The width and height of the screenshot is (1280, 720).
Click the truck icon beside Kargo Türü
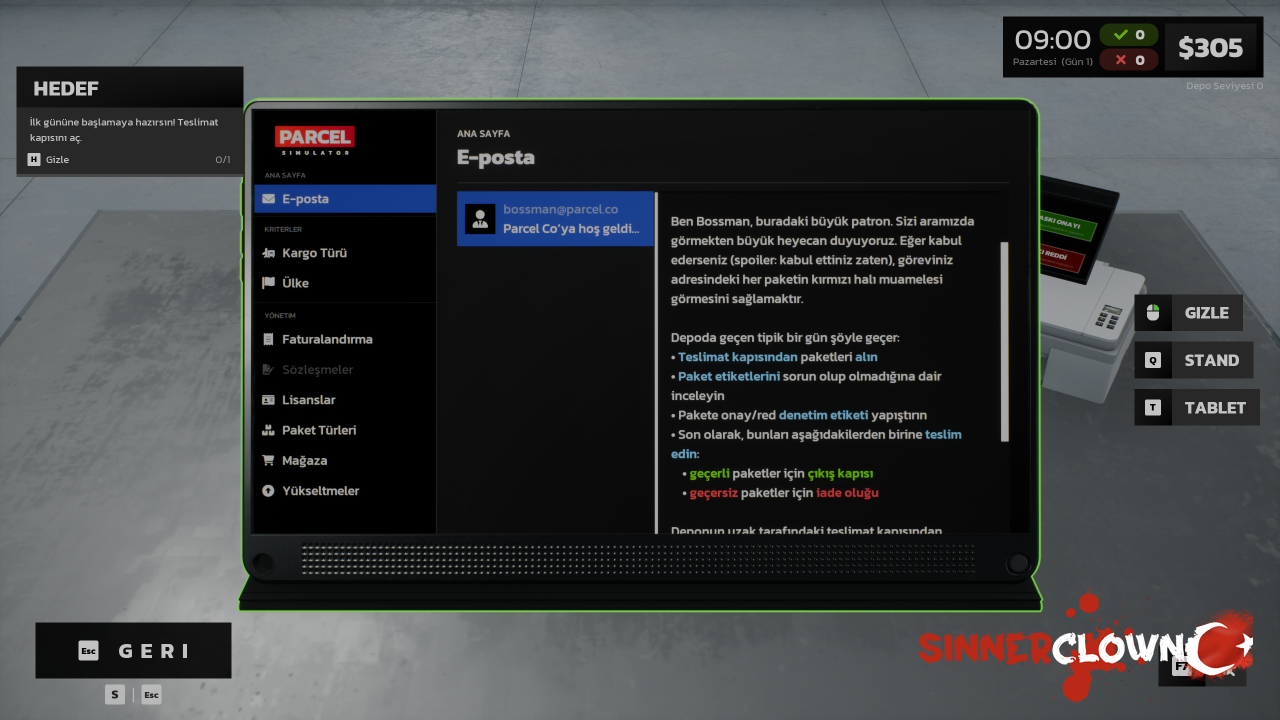[268, 253]
